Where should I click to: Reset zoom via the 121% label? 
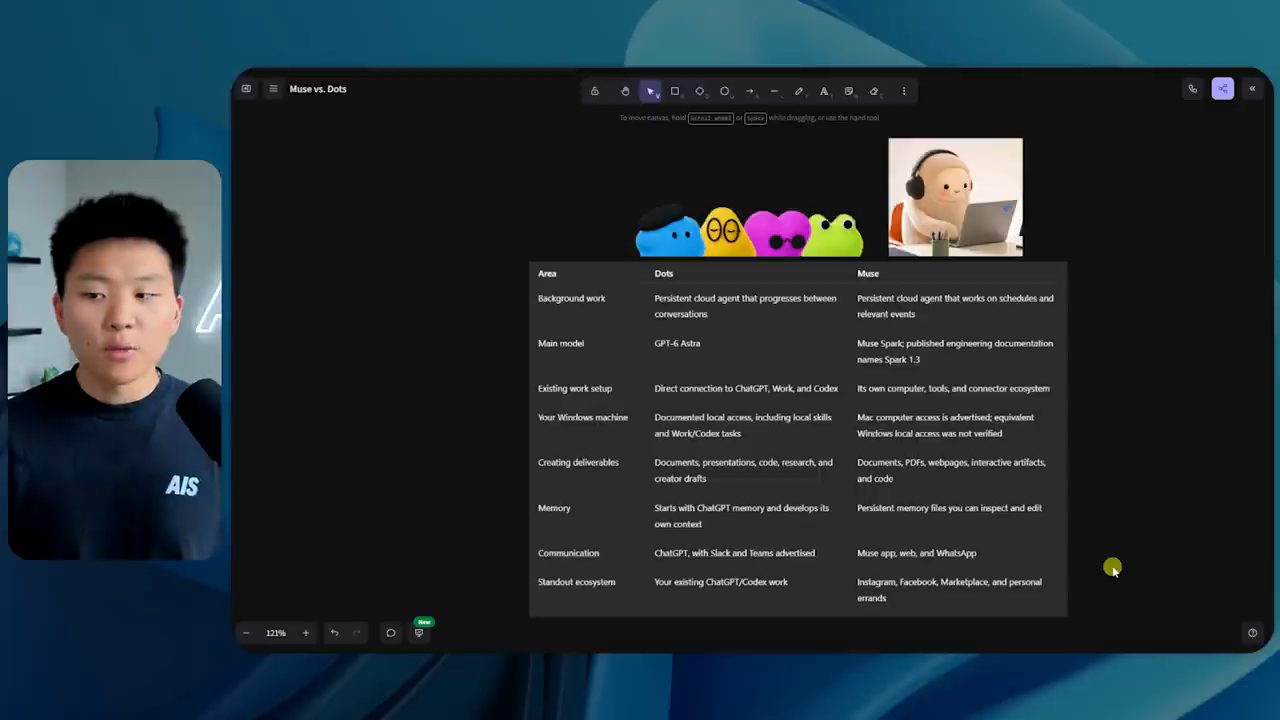tap(276, 633)
